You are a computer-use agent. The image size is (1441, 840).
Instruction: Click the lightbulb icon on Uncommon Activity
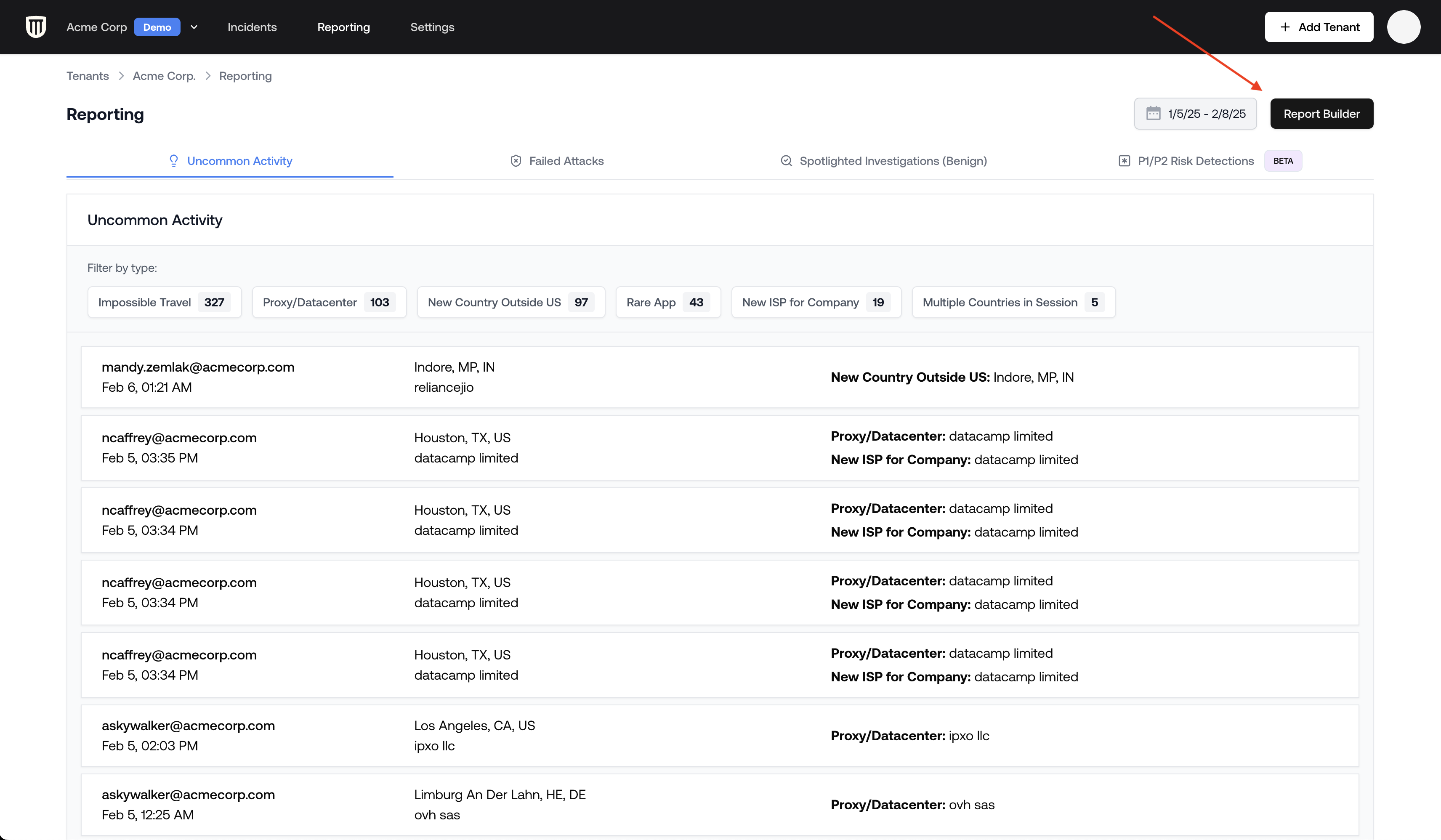[173, 161]
